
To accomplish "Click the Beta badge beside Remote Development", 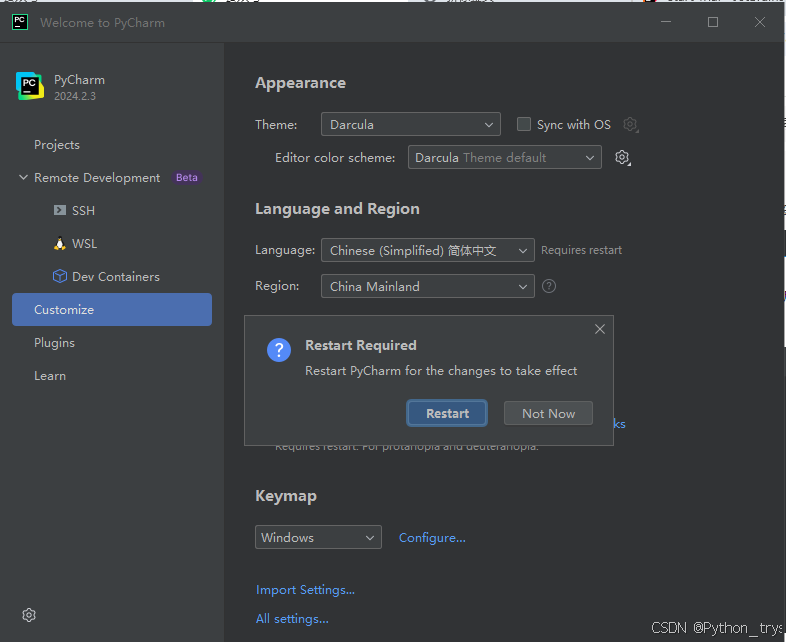I will (x=186, y=177).
